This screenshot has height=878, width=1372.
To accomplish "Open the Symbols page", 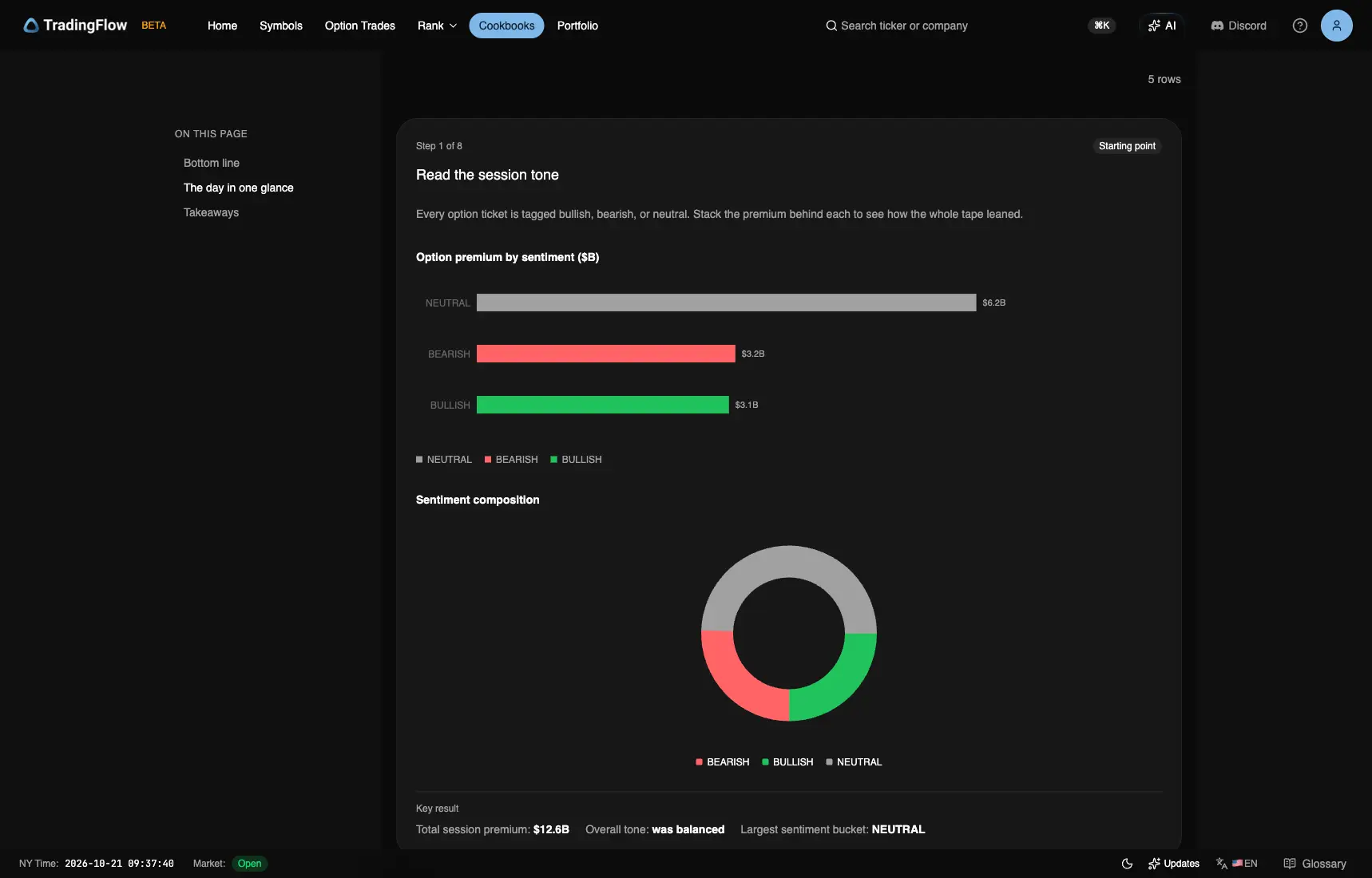I will (281, 26).
